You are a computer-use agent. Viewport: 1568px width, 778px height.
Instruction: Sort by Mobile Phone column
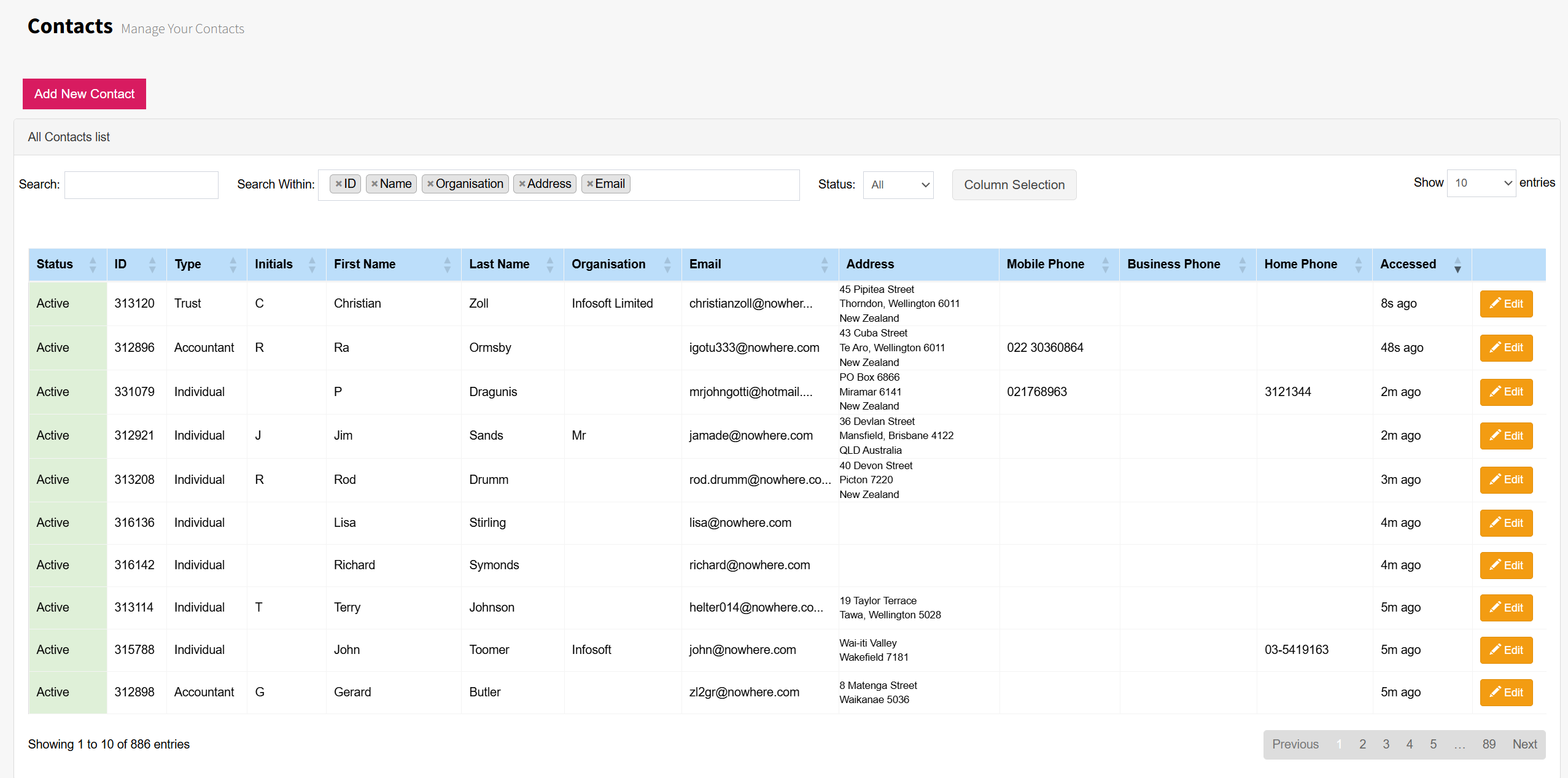click(x=1058, y=265)
